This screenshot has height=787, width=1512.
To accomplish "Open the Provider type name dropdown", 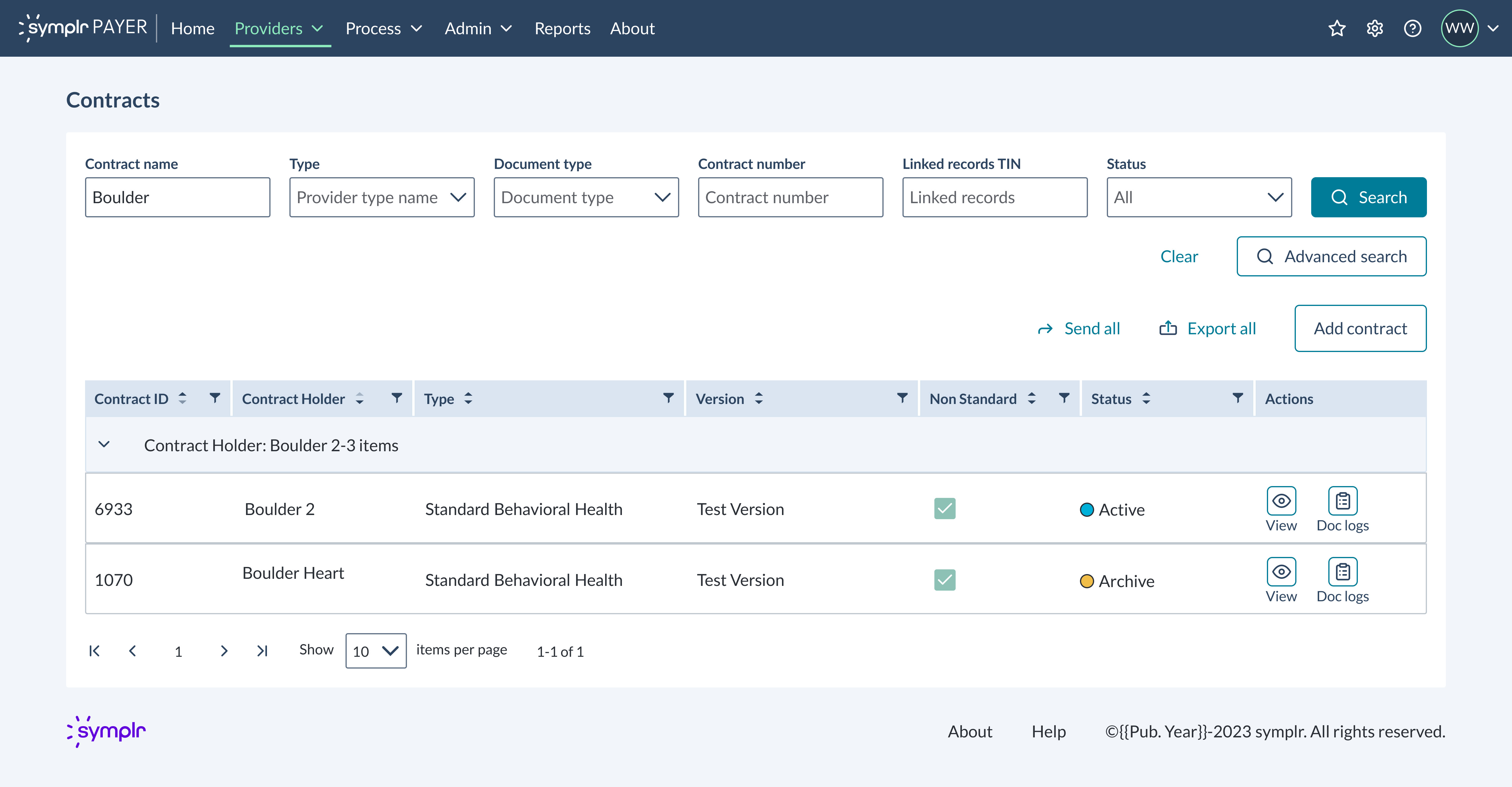I will [382, 197].
